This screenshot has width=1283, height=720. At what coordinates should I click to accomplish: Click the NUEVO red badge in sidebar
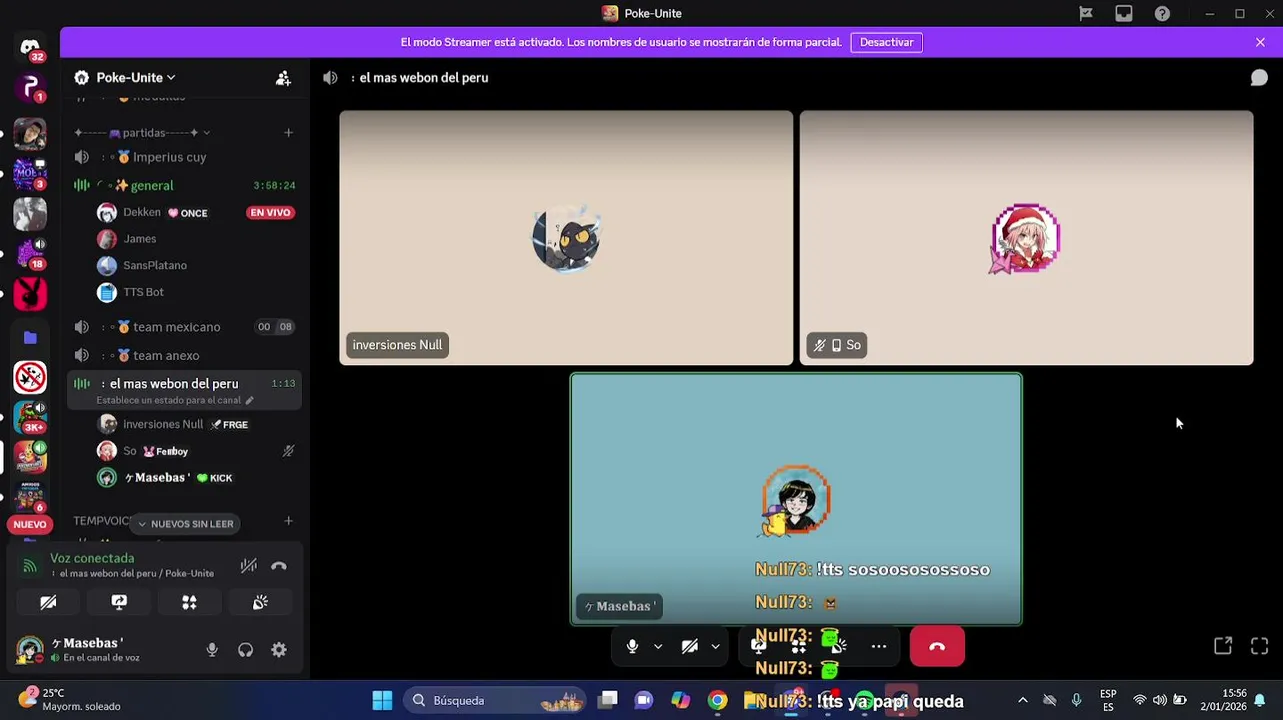point(30,524)
